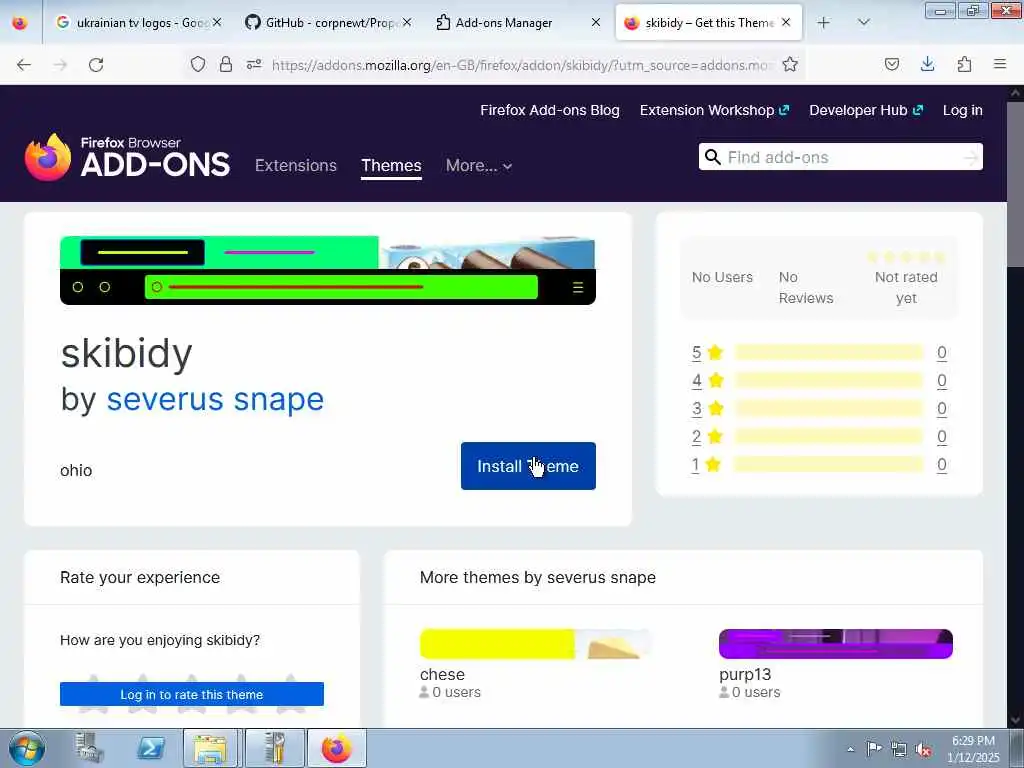The height and width of the screenshot is (768, 1024).
Task: Switch to the GitHub corpnewt tab
Action: (x=328, y=23)
